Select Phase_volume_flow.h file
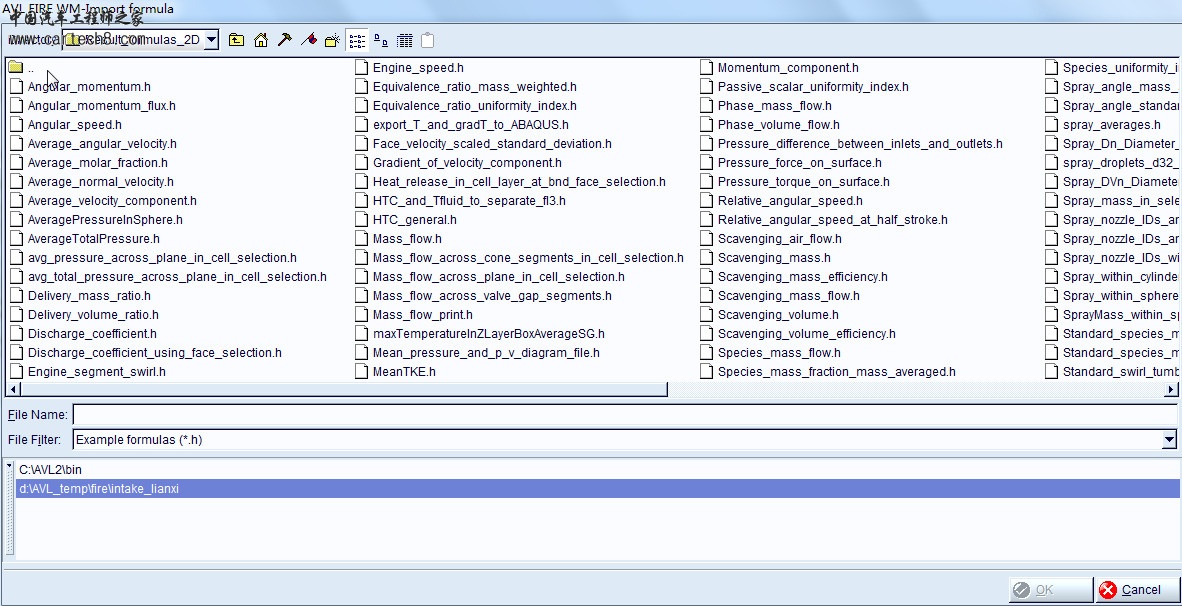The image size is (1182, 606). (x=770, y=124)
